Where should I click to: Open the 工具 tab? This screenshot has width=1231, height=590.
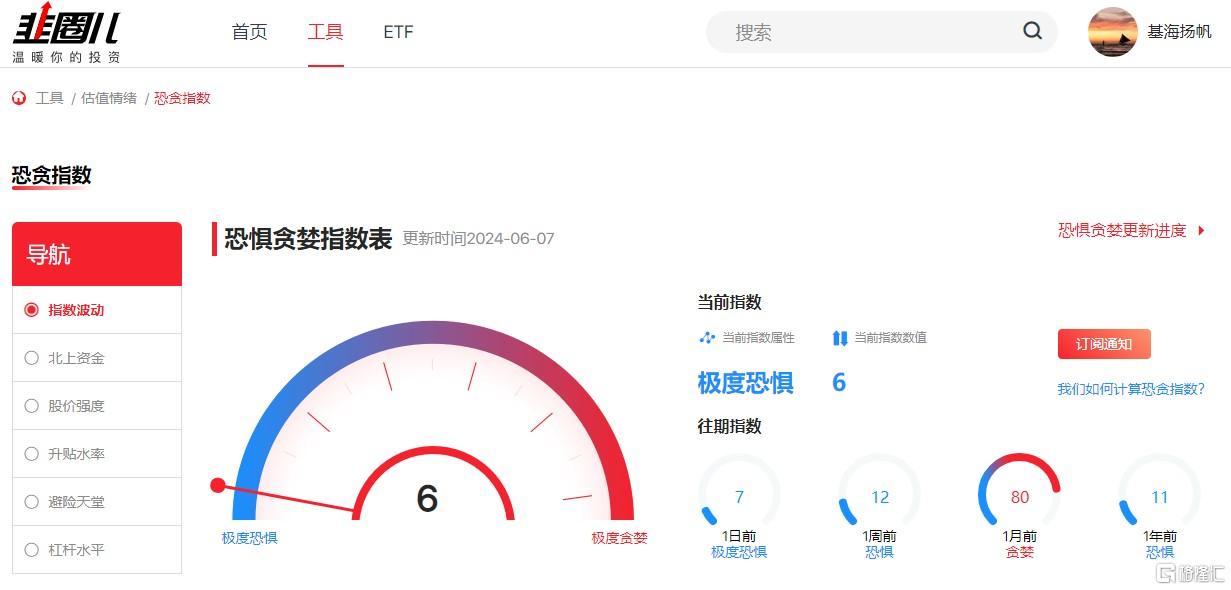pyautogui.click(x=326, y=32)
